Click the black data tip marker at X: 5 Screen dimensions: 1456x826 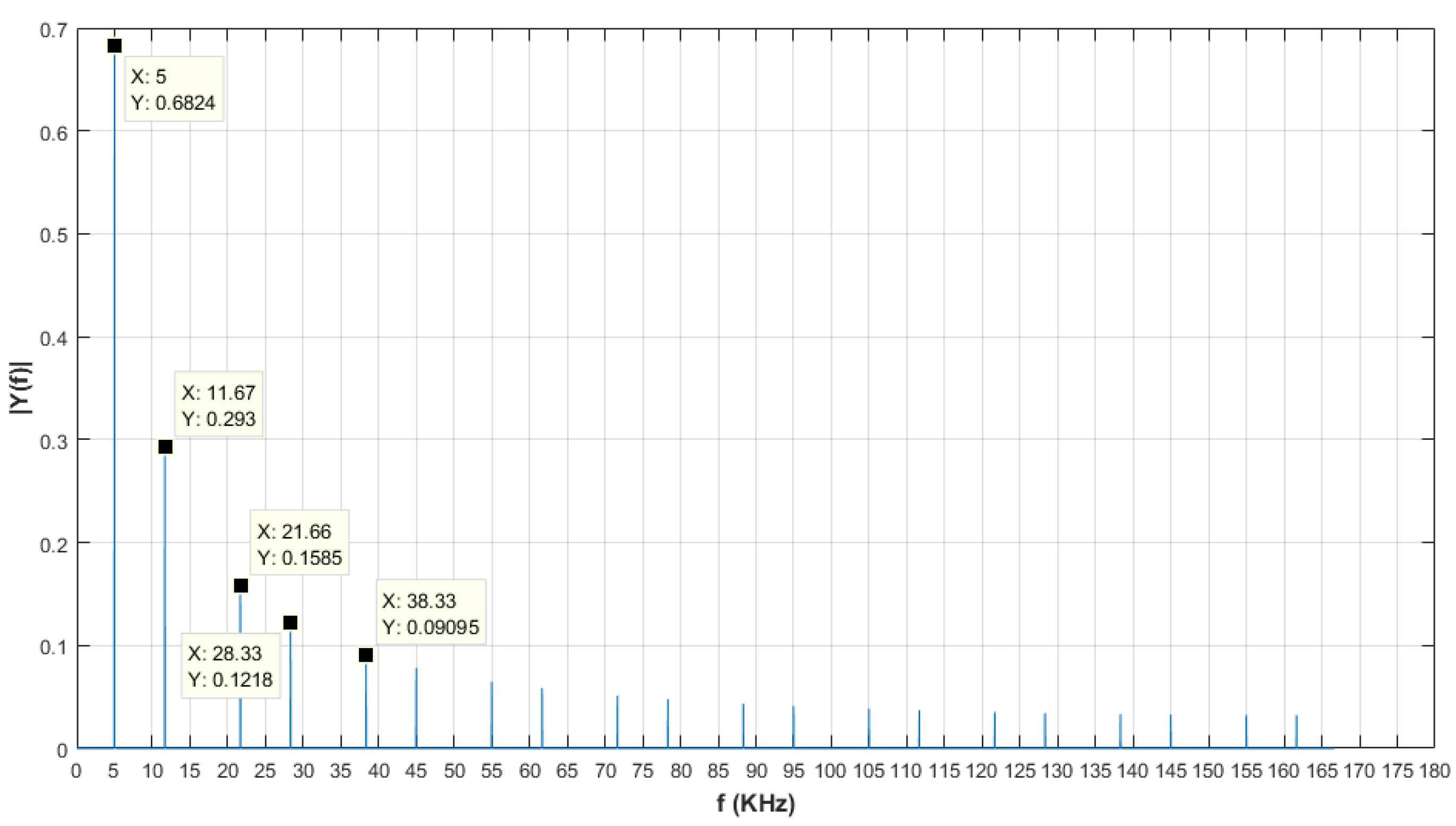115,45
